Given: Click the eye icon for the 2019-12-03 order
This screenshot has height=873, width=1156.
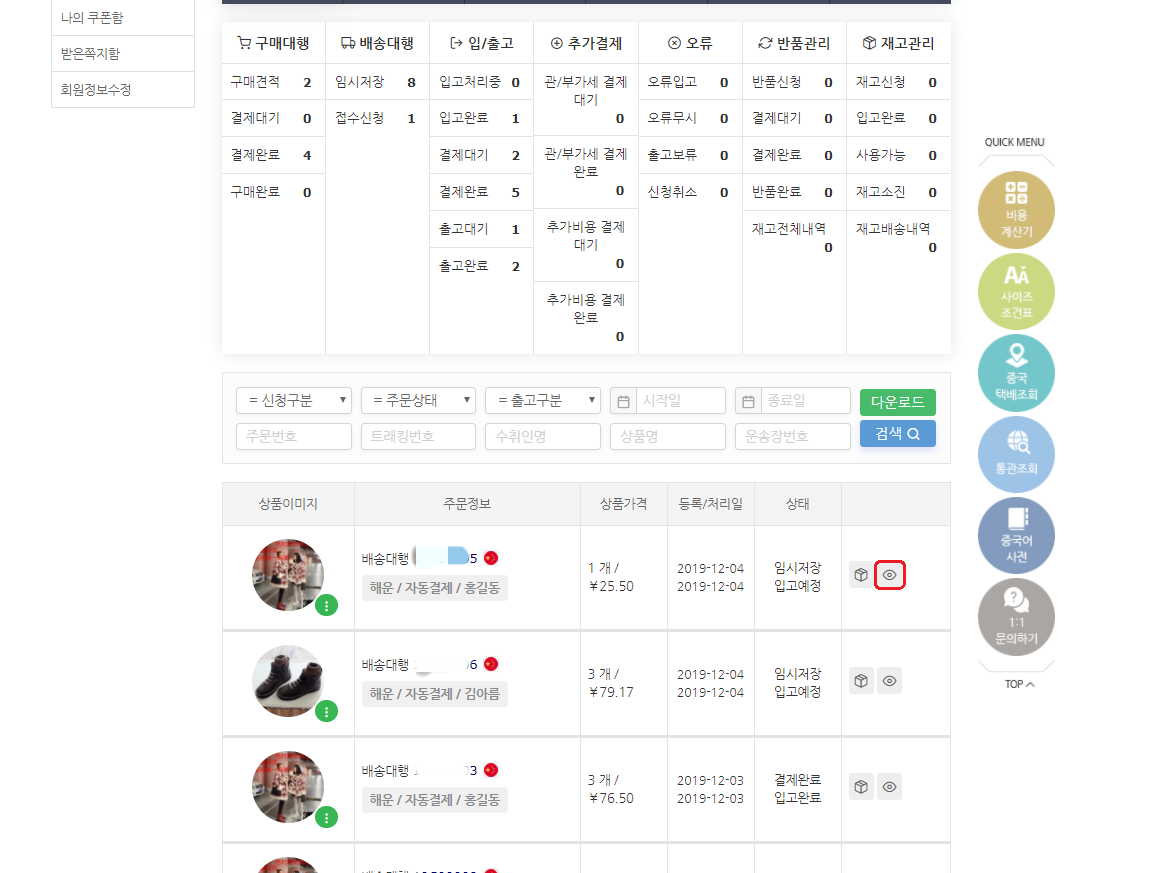Looking at the screenshot, I should [890, 787].
